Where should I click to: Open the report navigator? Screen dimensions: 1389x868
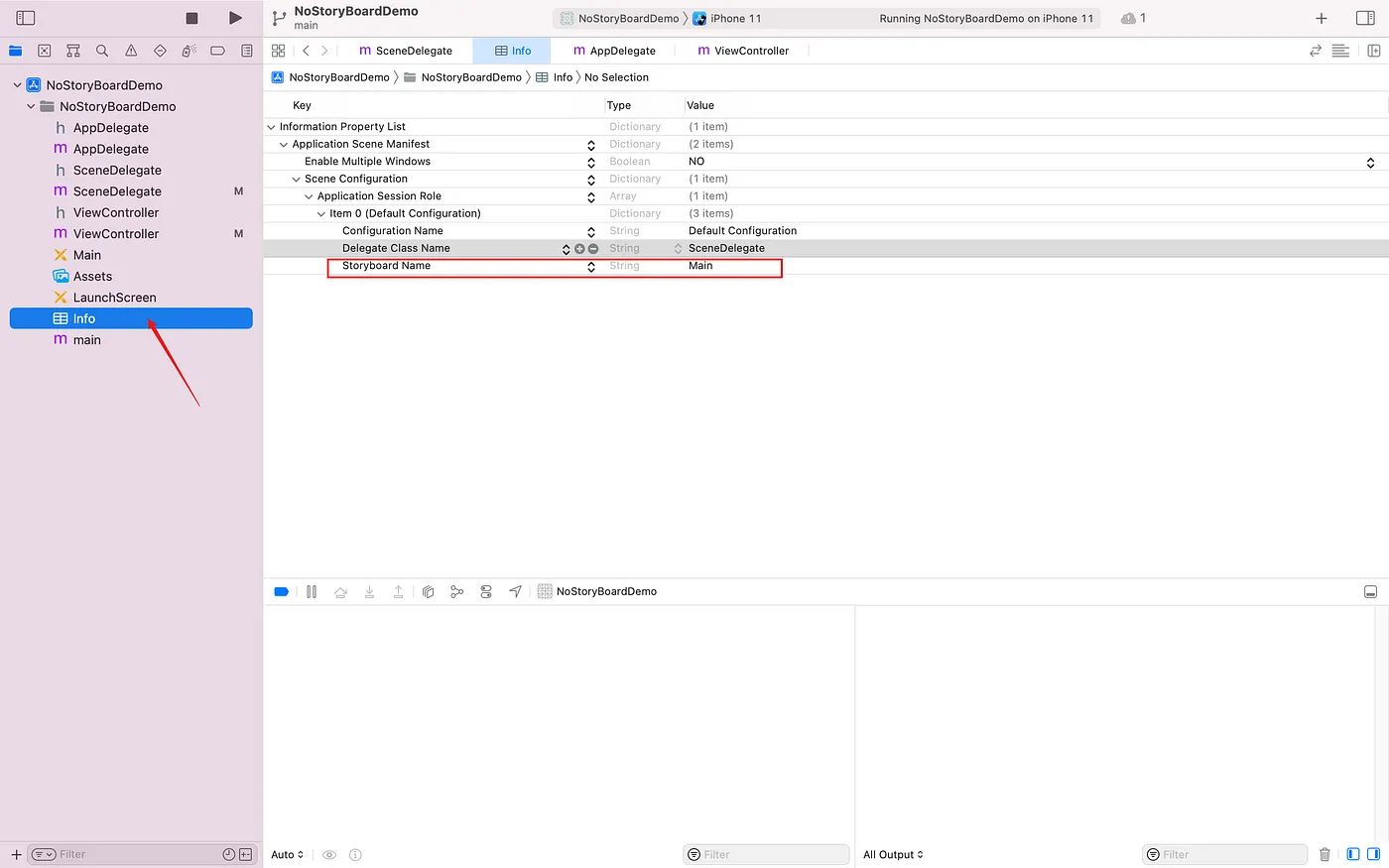coord(246,51)
